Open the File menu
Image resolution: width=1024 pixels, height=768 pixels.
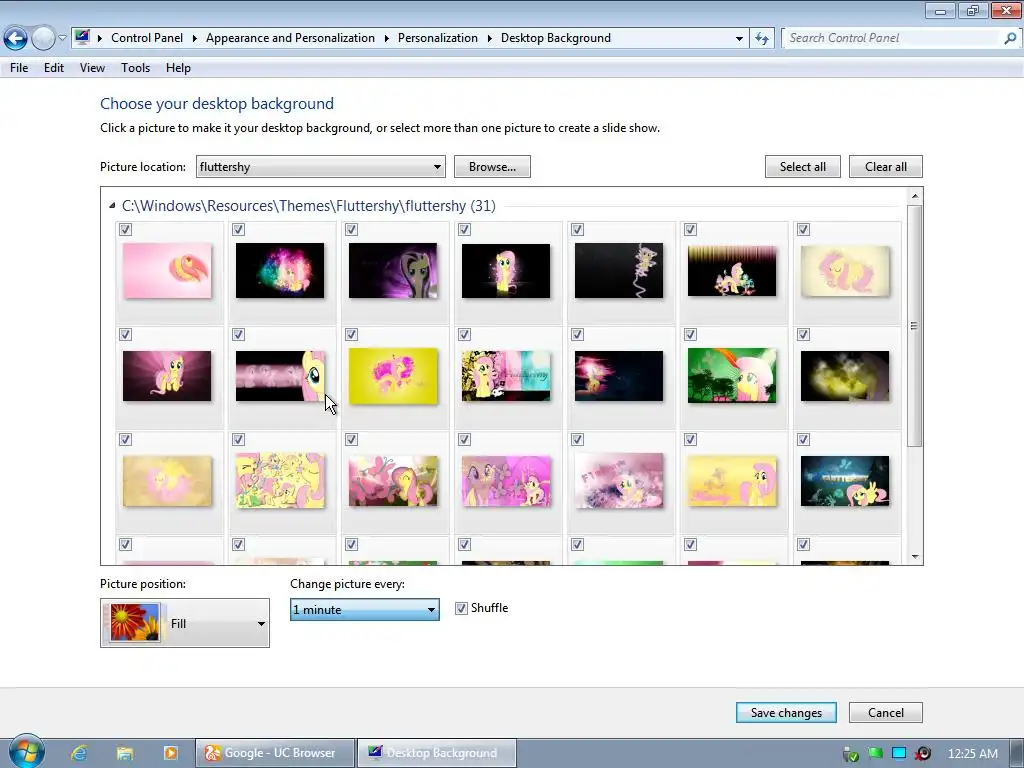point(19,68)
